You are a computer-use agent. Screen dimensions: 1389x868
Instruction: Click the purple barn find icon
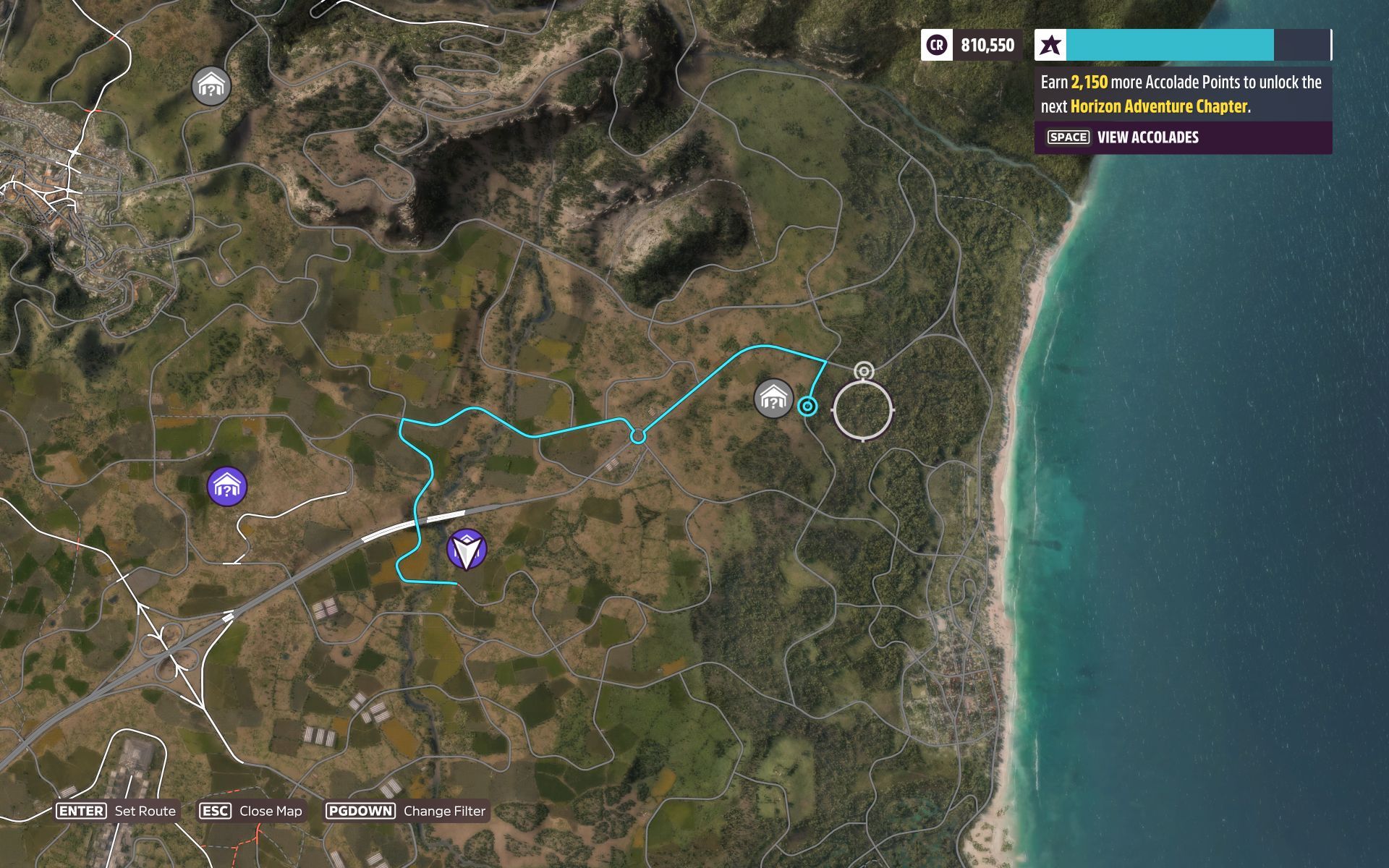point(227,486)
